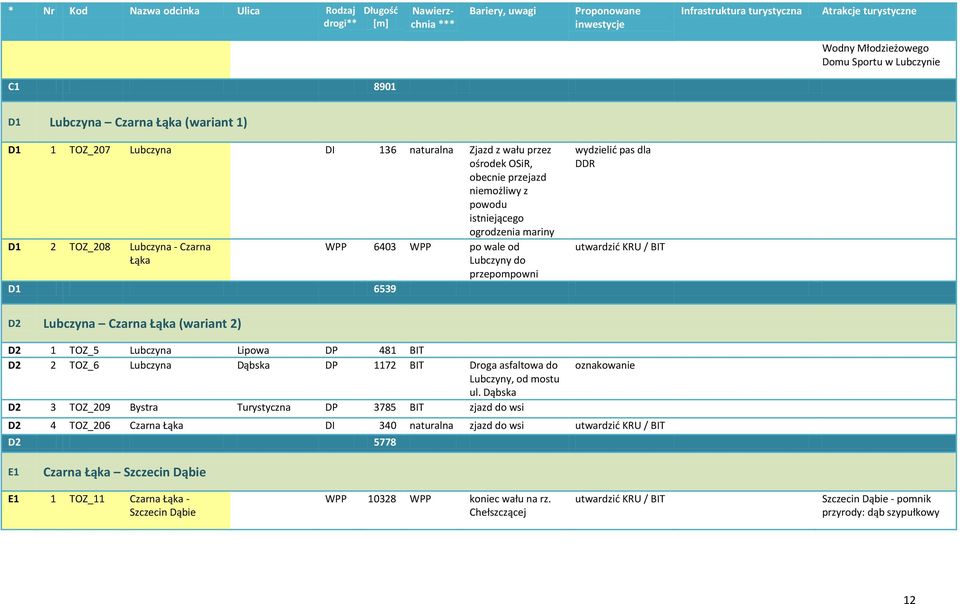Select heading 'Czarna Łąka – Szczecin Dąbie'
Screen dimensions: 960x604
(124, 472)
